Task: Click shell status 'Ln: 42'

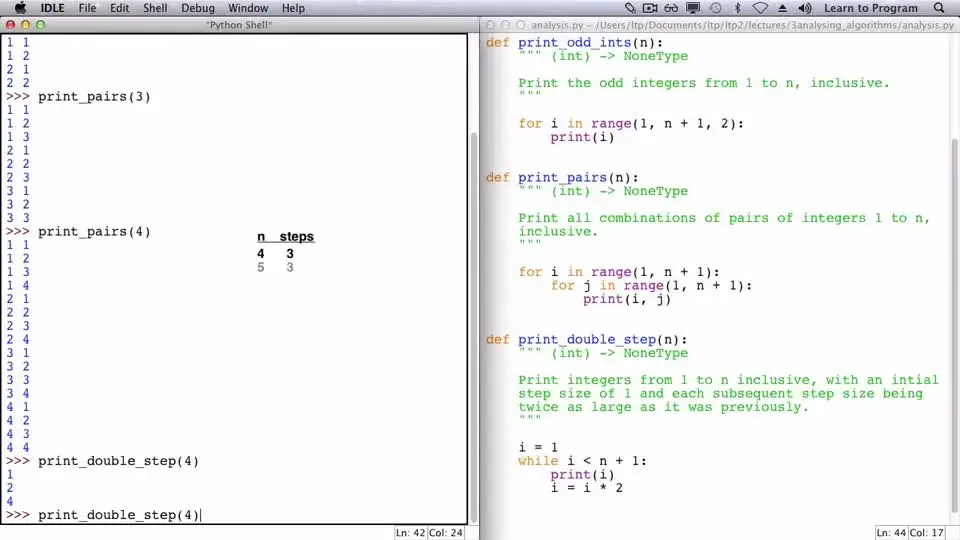Action: (410, 533)
